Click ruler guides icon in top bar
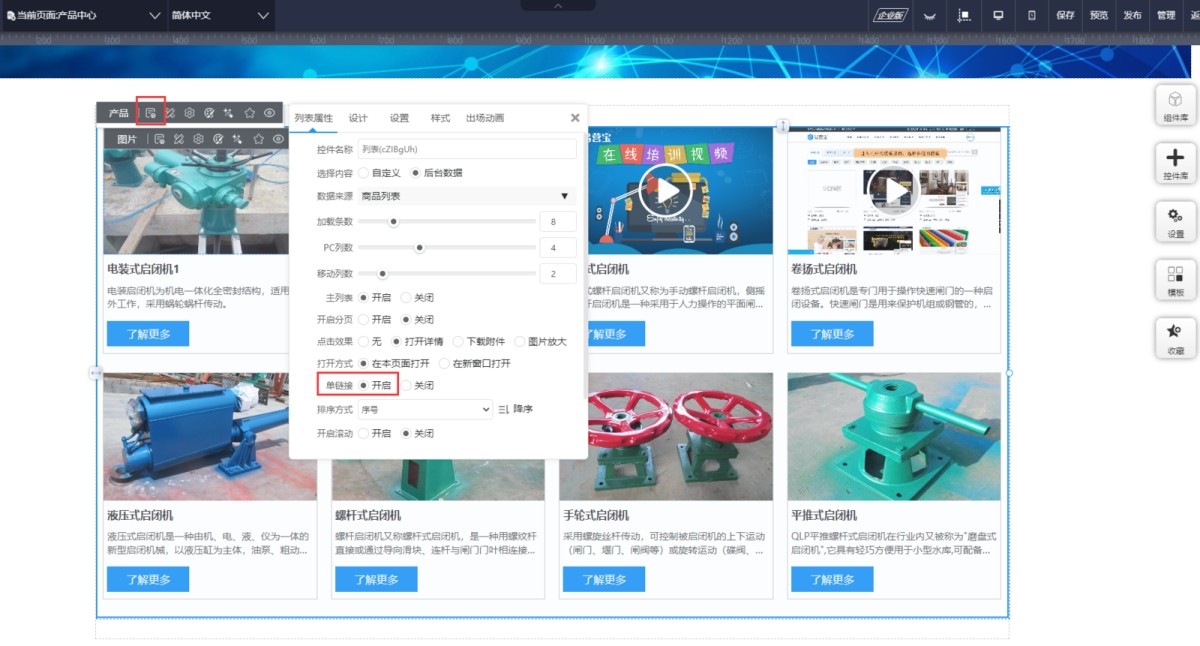This screenshot has height=646, width=1200. (964, 15)
